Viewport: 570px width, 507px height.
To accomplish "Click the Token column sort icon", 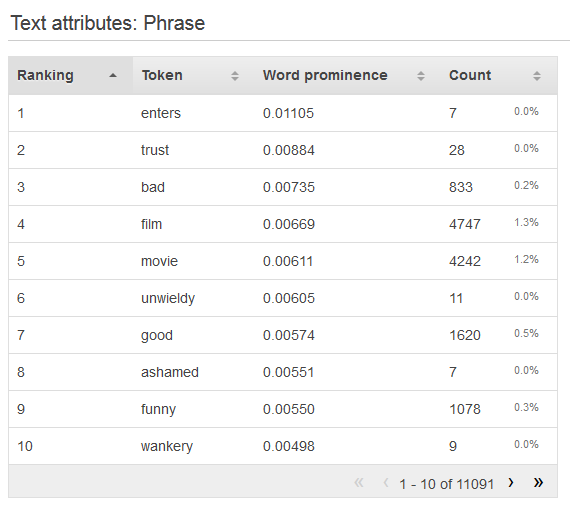I will 235,76.
